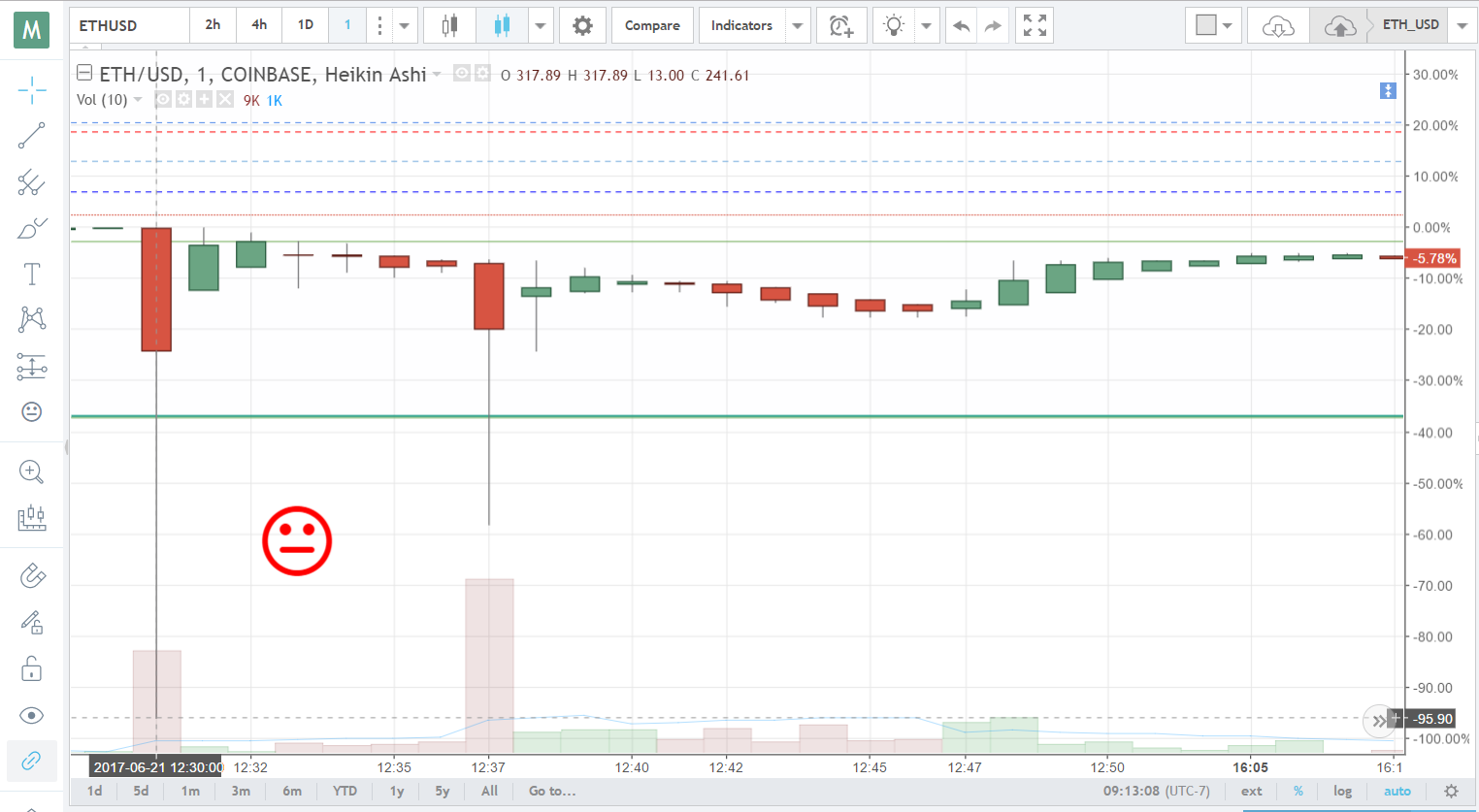
Task: Expand the Indicators favorites dropdown
Action: tap(798, 25)
